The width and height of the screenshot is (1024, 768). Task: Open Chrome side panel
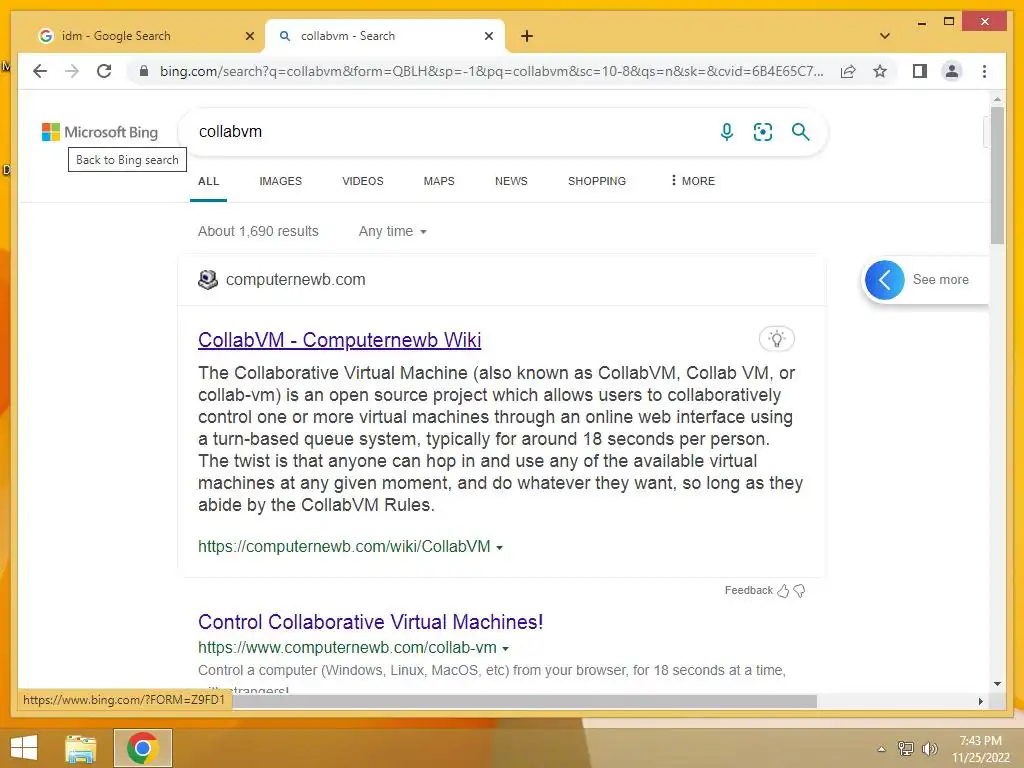(920, 71)
